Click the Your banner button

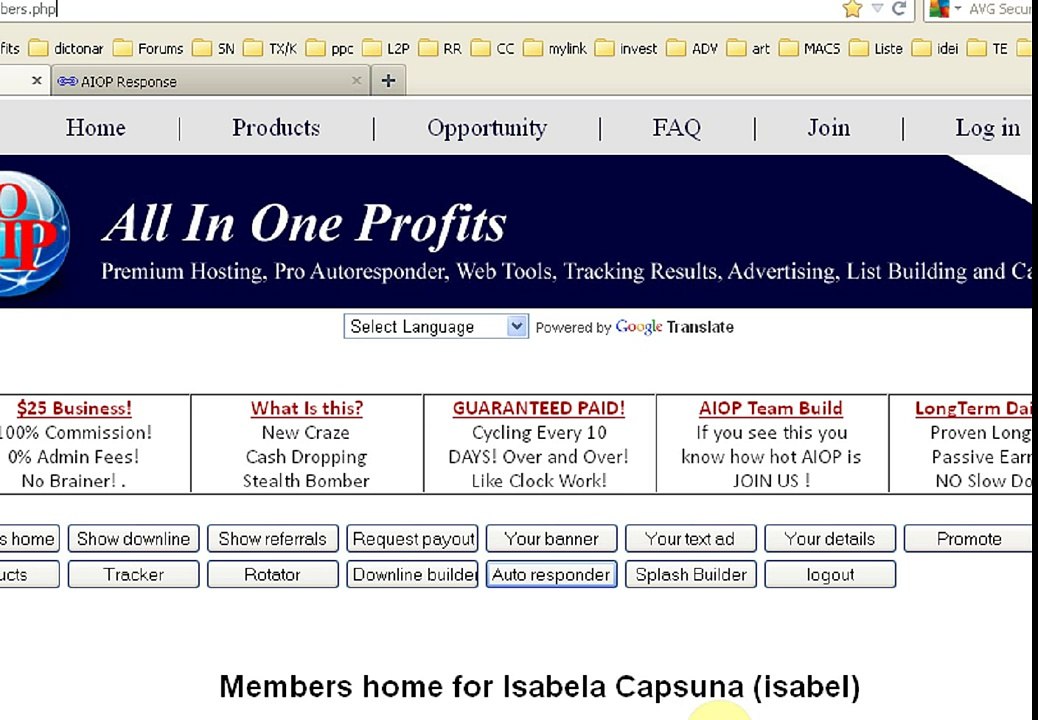pos(551,539)
